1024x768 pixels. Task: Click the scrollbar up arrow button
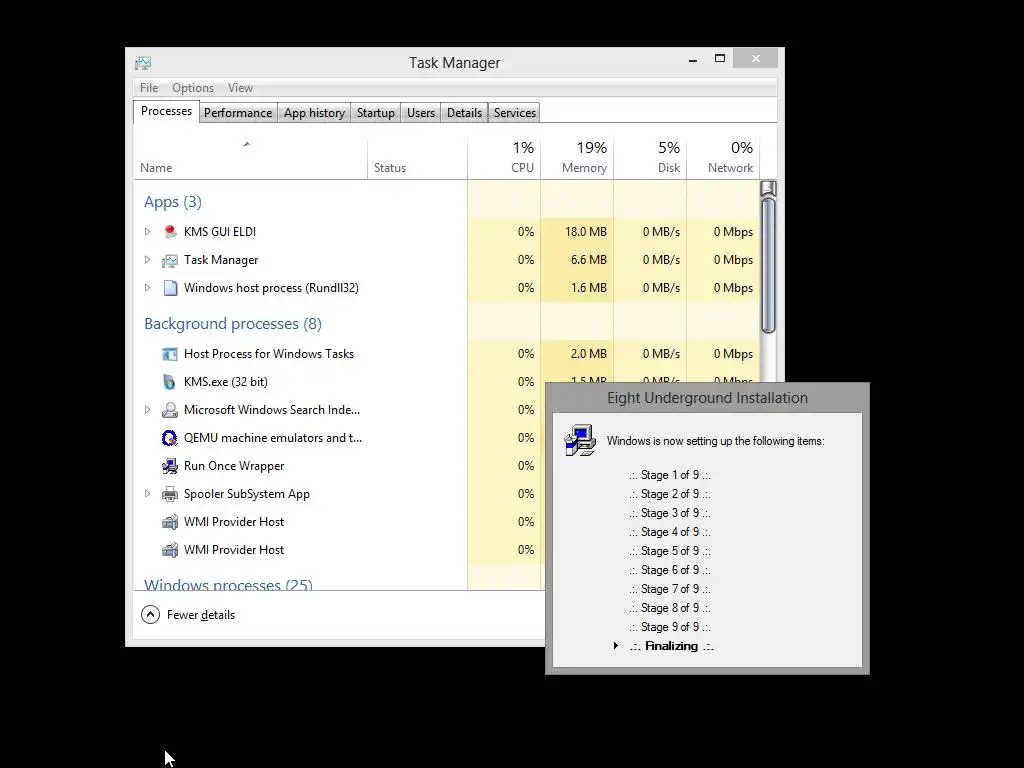[769, 189]
